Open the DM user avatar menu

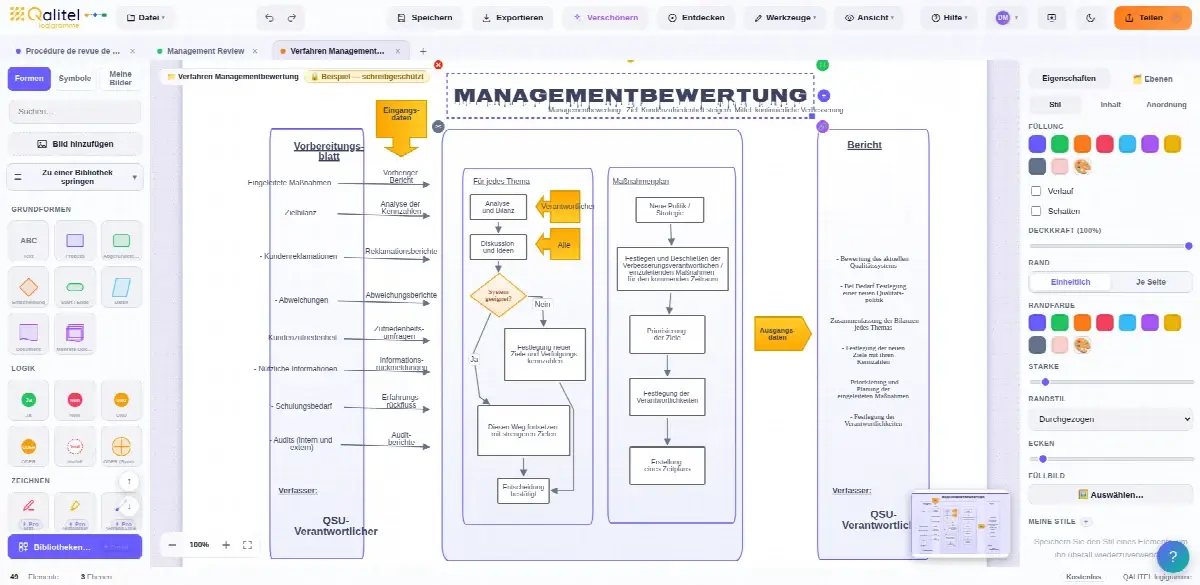coord(1007,18)
